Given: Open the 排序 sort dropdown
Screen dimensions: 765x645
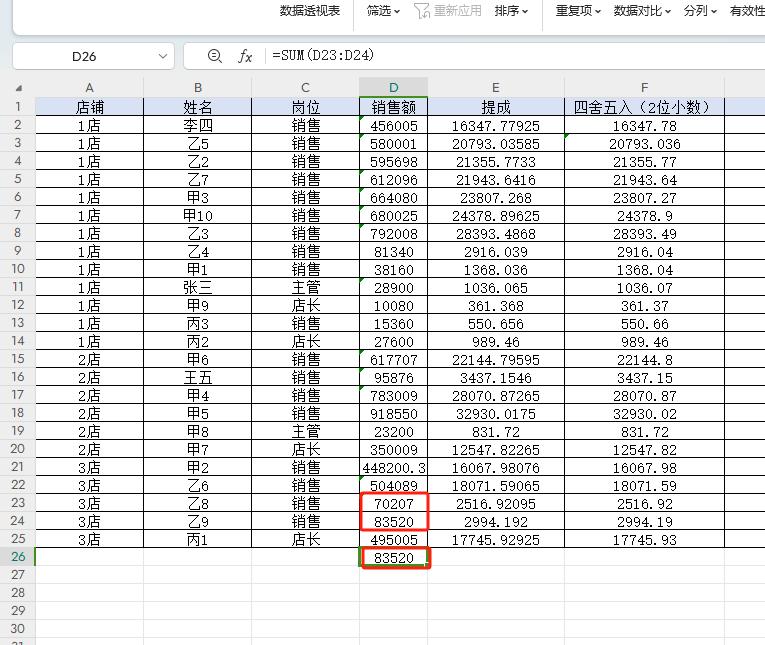Looking at the screenshot, I should click(511, 11).
